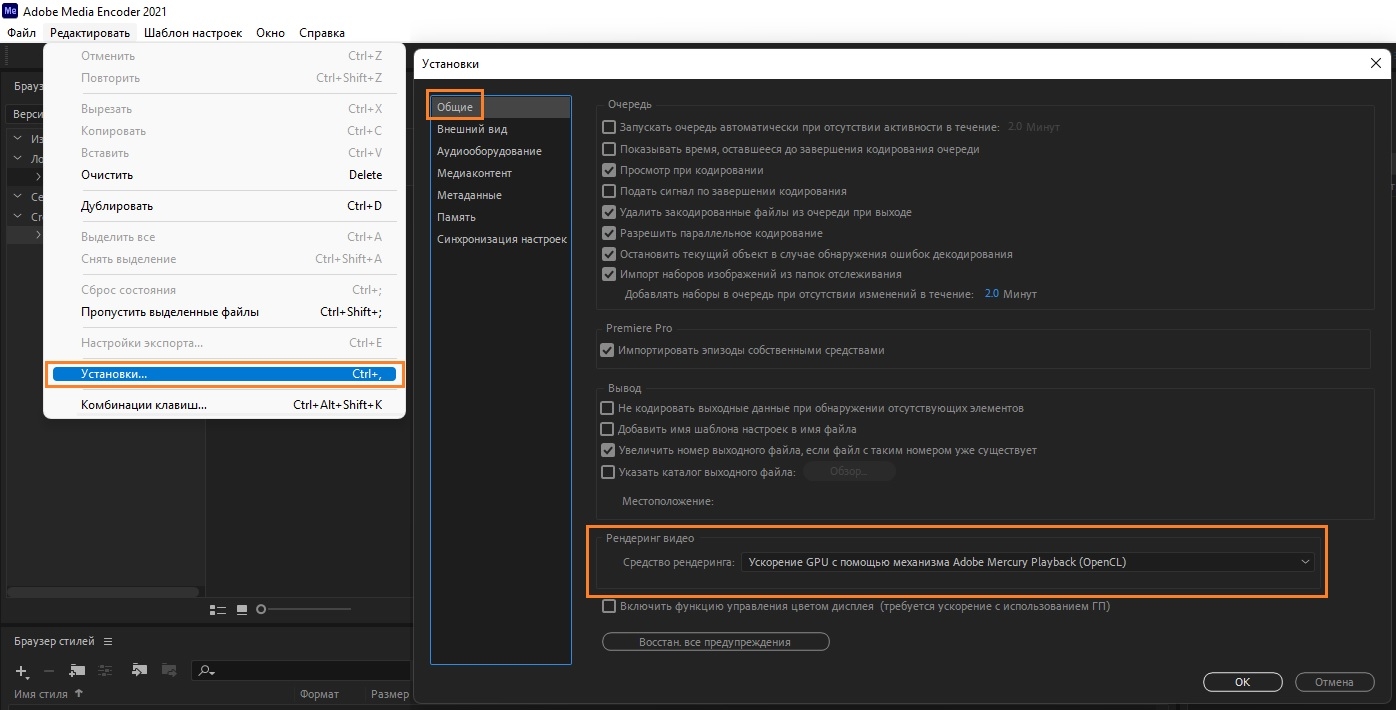This screenshot has height=710, width=1396.
Task: Uncheck Просмотр при кодировании
Action: [608, 170]
